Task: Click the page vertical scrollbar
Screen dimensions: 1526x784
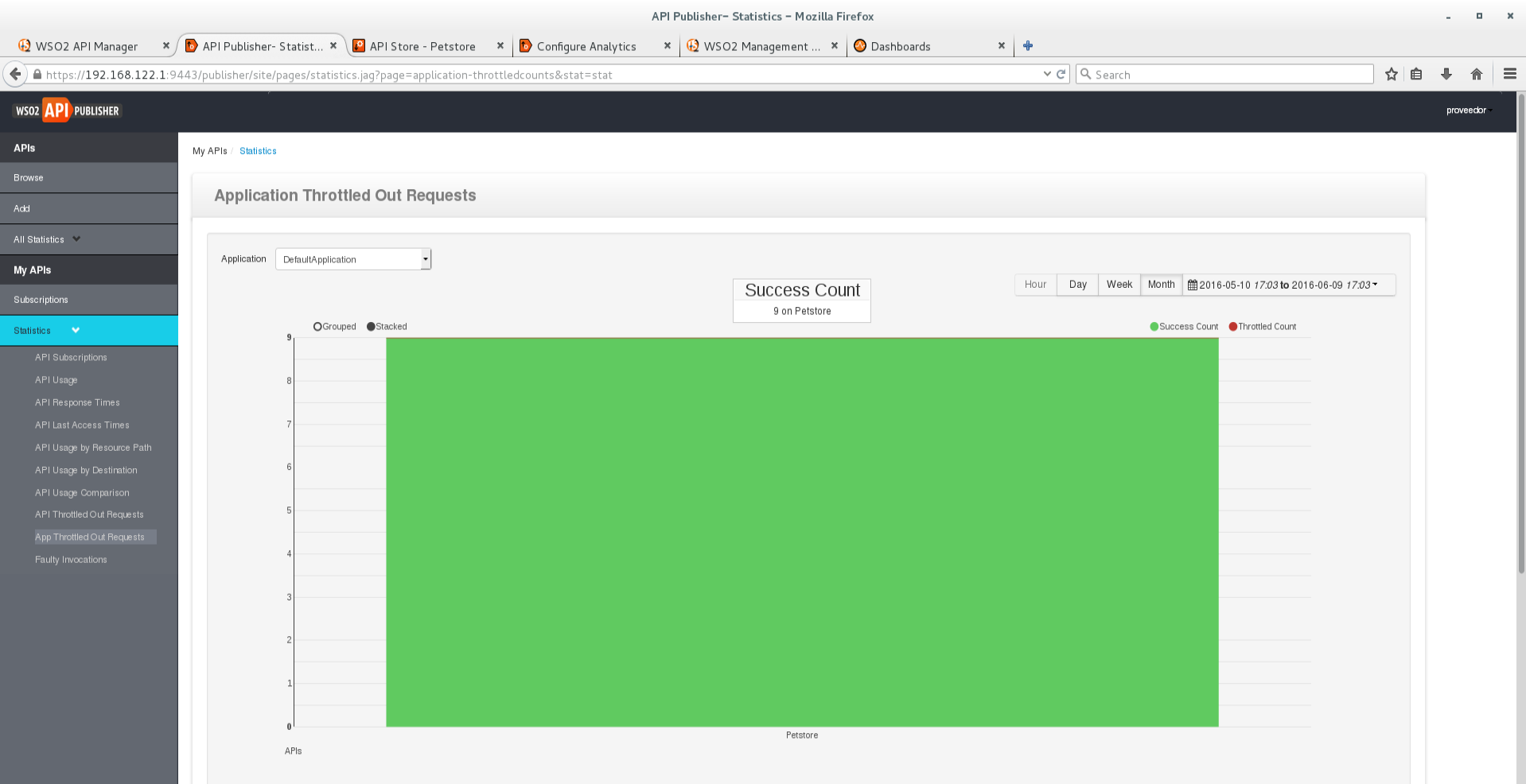Action: coord(1521,334)
